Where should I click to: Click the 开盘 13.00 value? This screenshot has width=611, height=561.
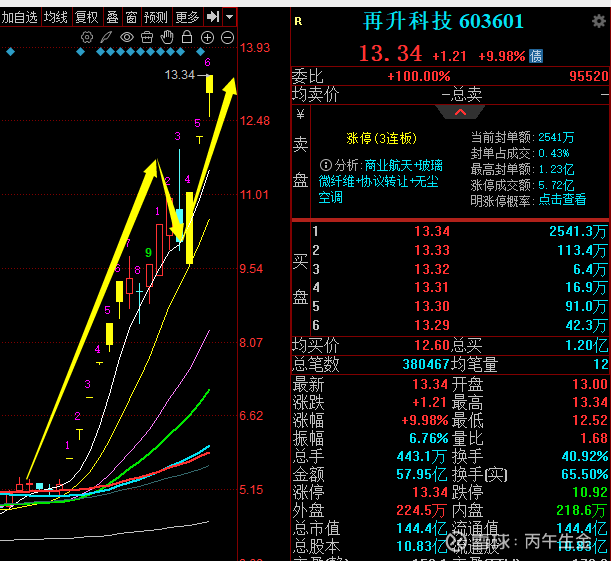[x=590, y=384]
